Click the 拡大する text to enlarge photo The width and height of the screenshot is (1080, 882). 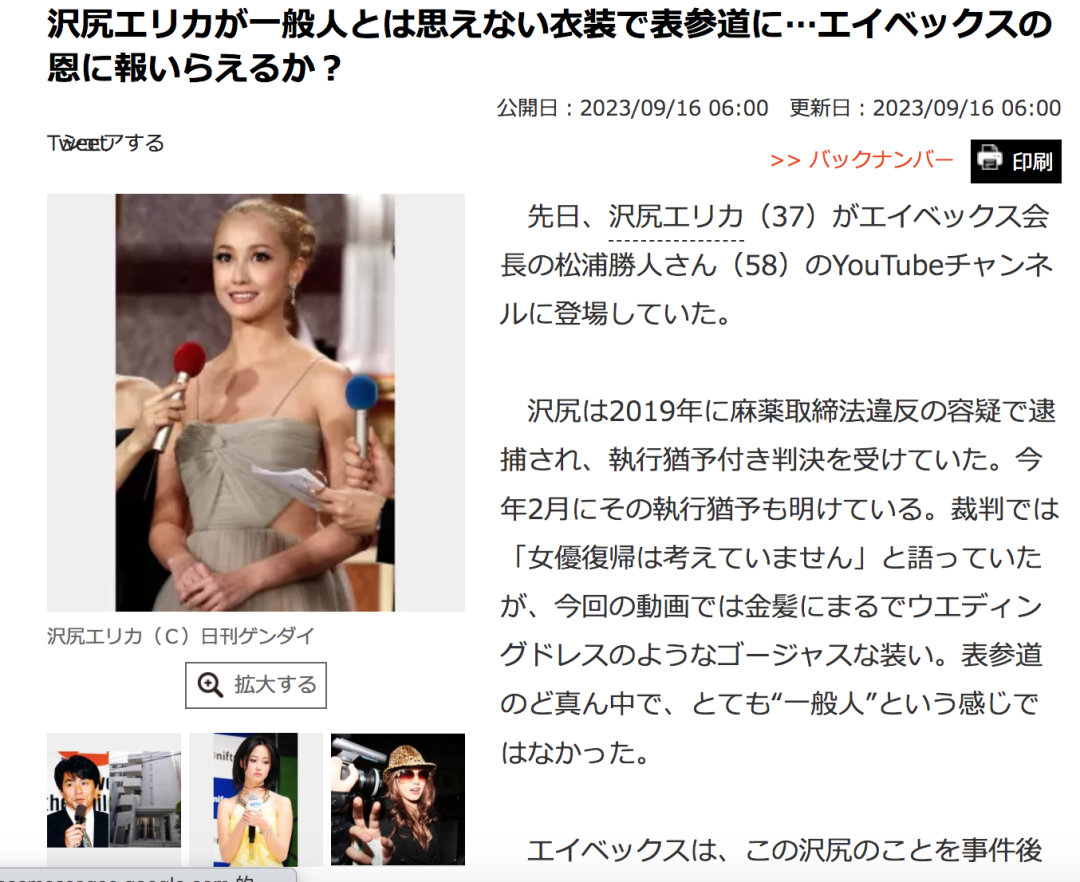275,685
